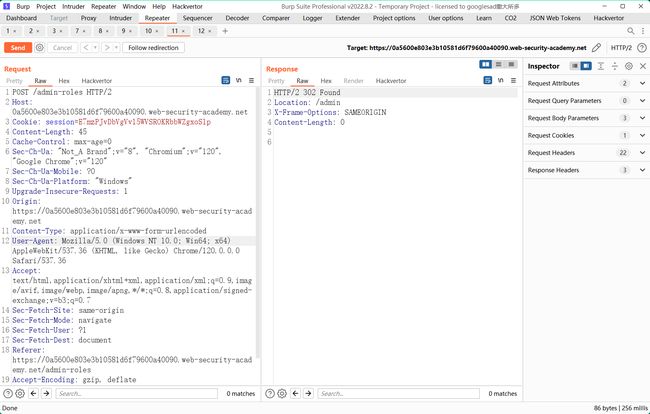Open history back dropdown arrow
Screen dimensions: 650x414
pos(95,48)
